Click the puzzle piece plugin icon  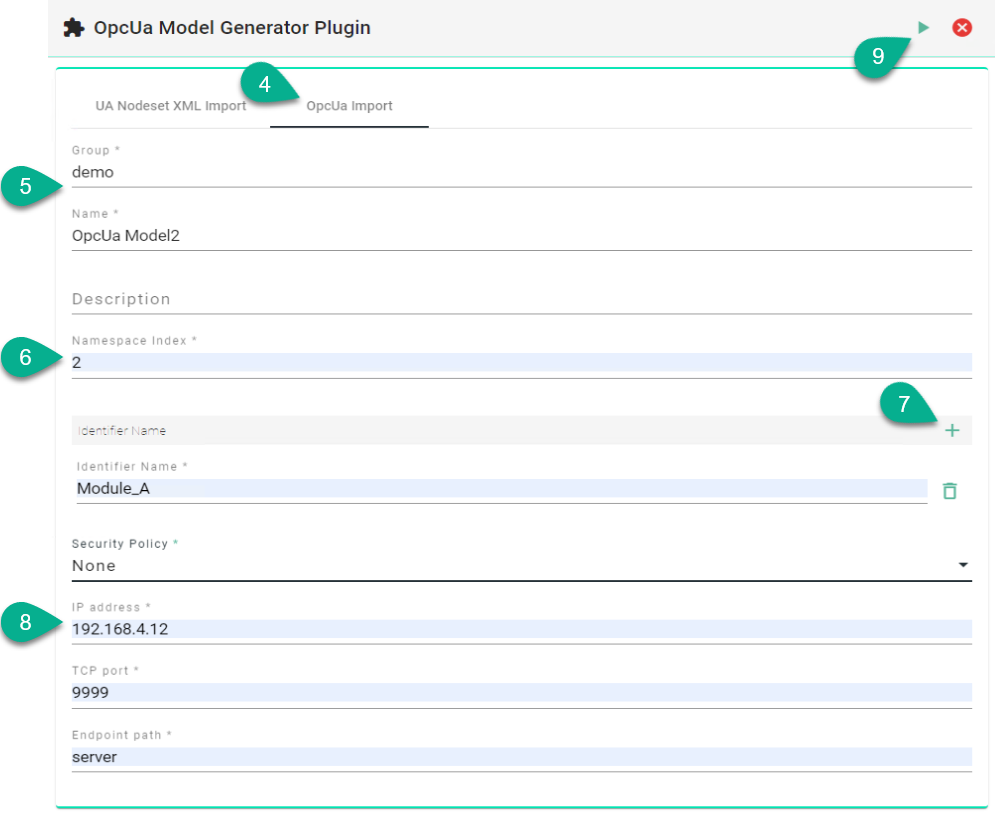74,28
